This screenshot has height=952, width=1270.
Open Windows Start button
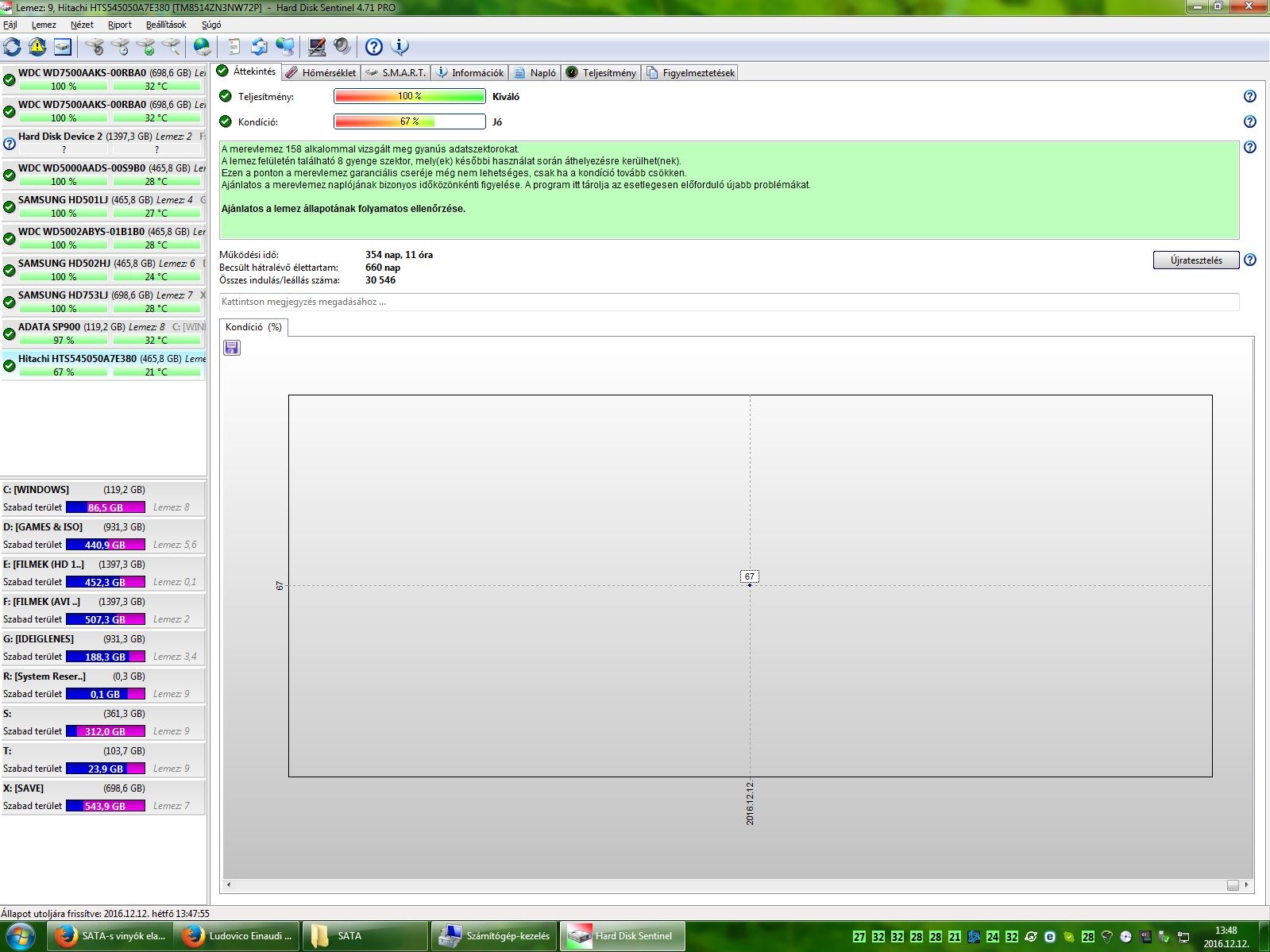point(20,936)
